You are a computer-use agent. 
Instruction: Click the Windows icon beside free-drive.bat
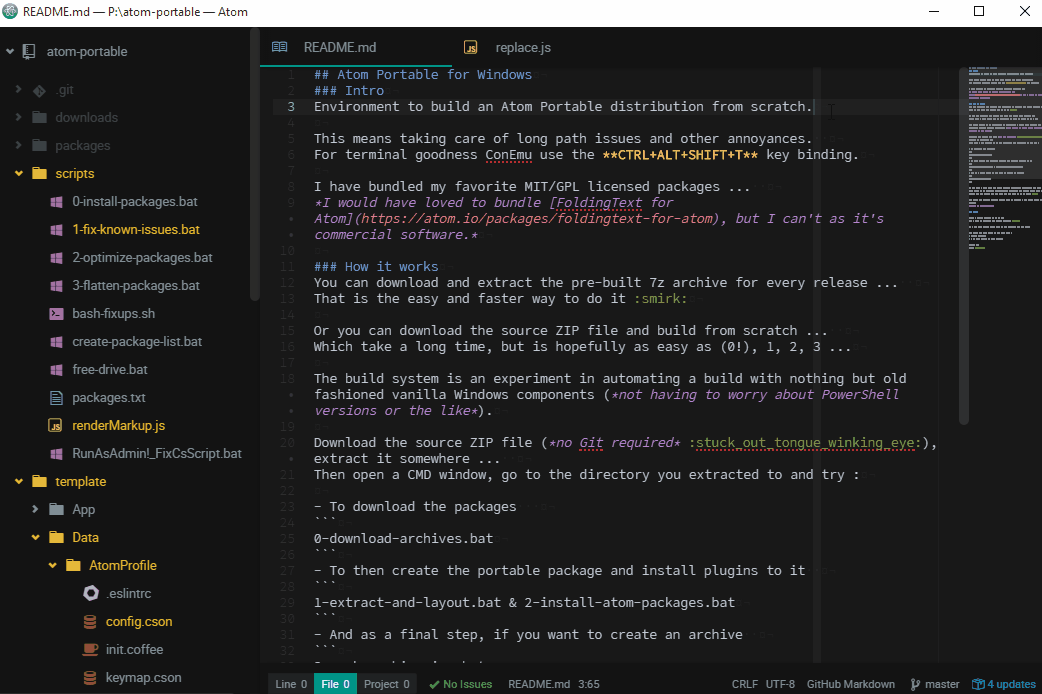coord(56,370)
